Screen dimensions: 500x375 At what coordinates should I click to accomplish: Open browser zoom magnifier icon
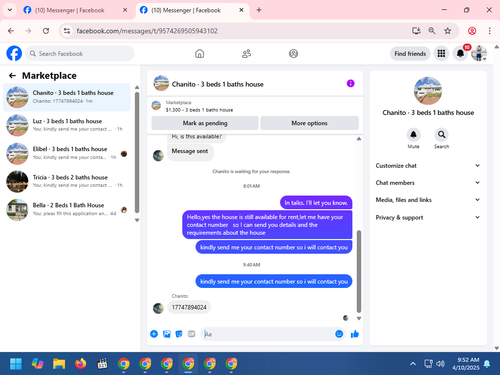click(432, 31)
